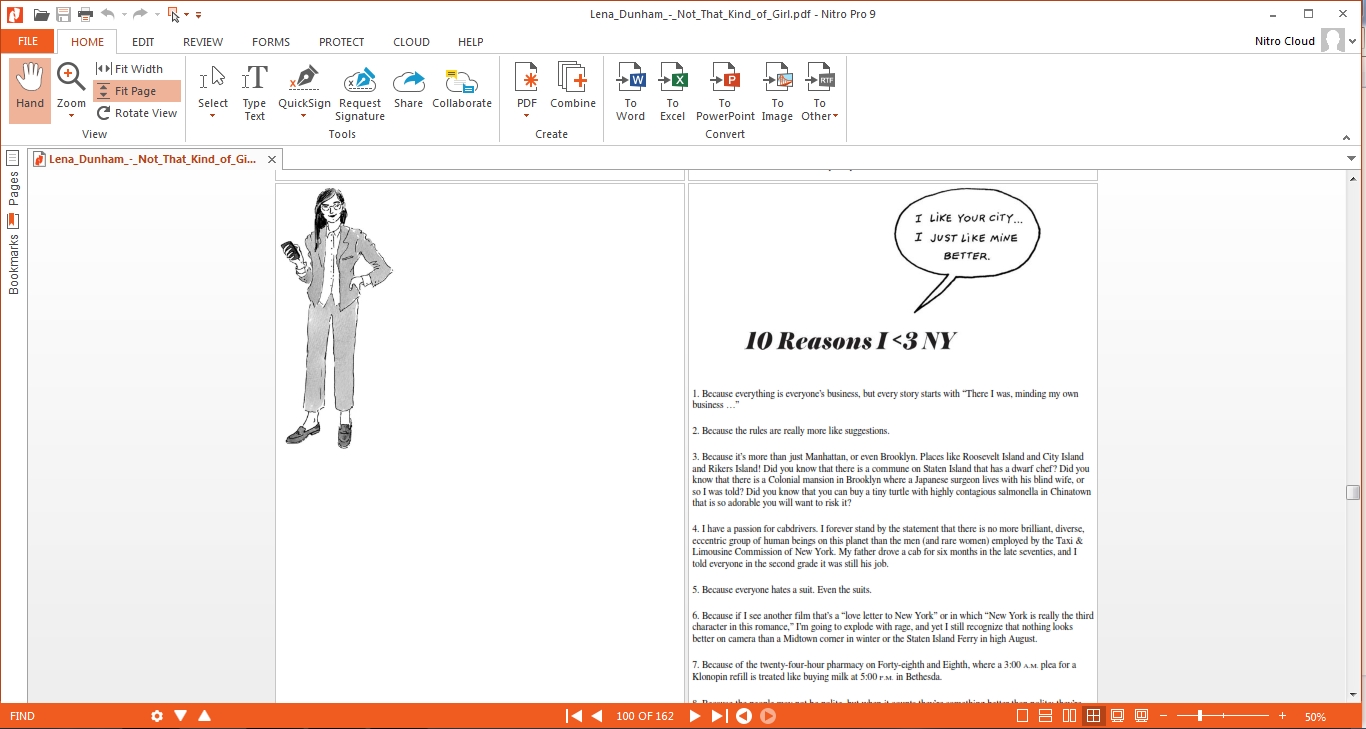Switch to the EDIT ribbon tab
The image size is (1366, 729).
pyautogui.click(x=143, y=42)
